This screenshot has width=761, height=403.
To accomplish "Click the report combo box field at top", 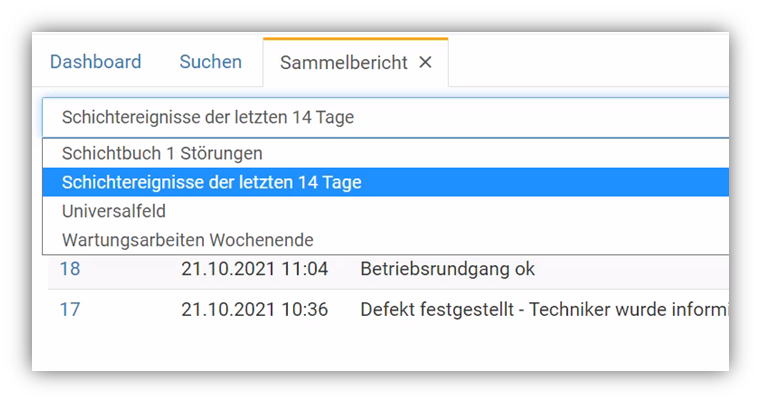I will 385,117.
